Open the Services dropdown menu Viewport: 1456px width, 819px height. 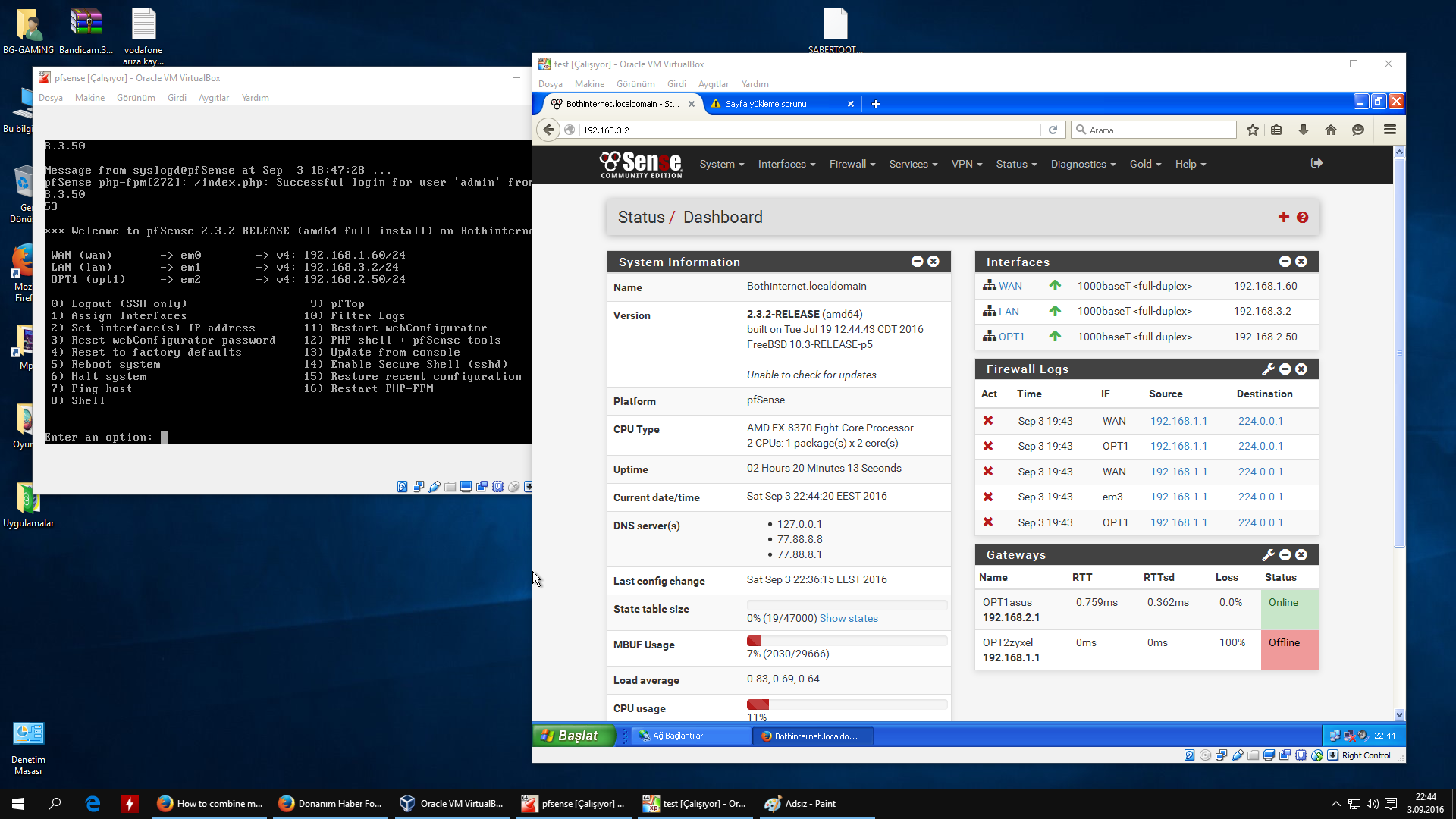913,164
